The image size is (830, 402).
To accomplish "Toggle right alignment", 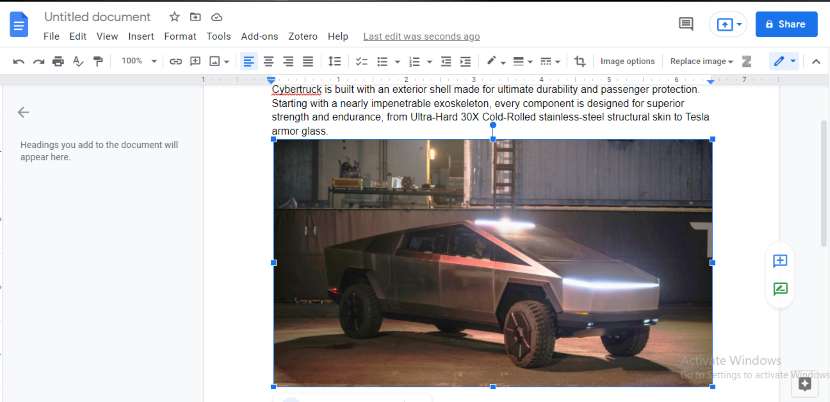I will (x=288, y=61).
